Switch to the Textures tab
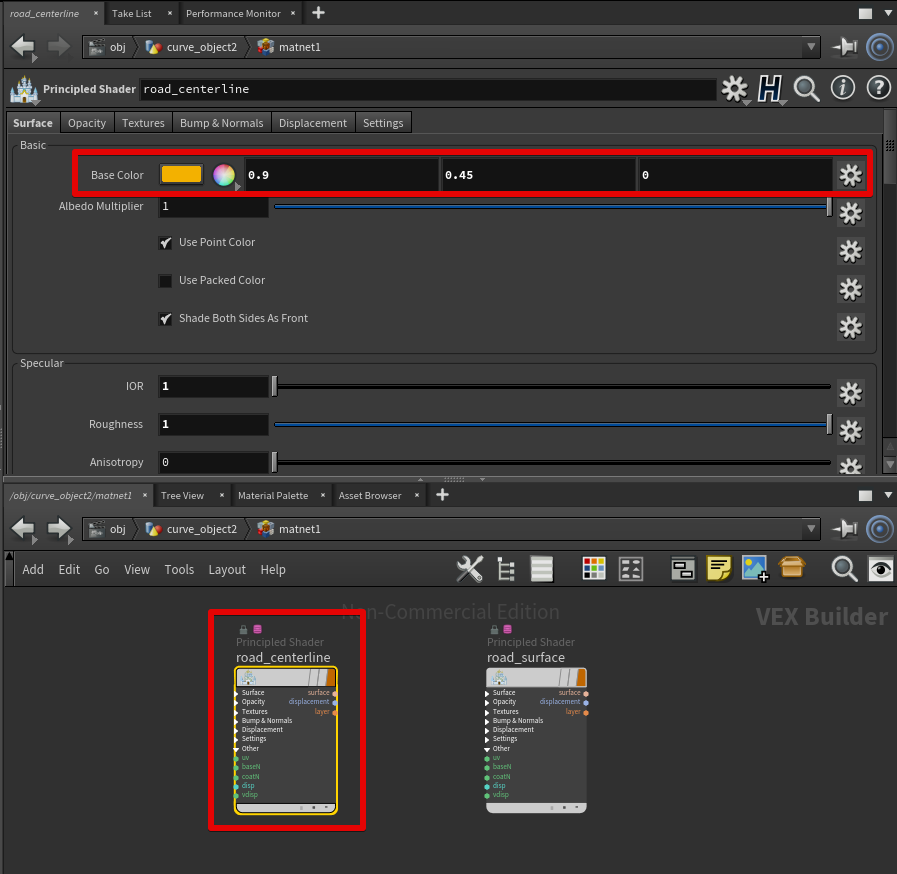897x874 pixels. 143,123
